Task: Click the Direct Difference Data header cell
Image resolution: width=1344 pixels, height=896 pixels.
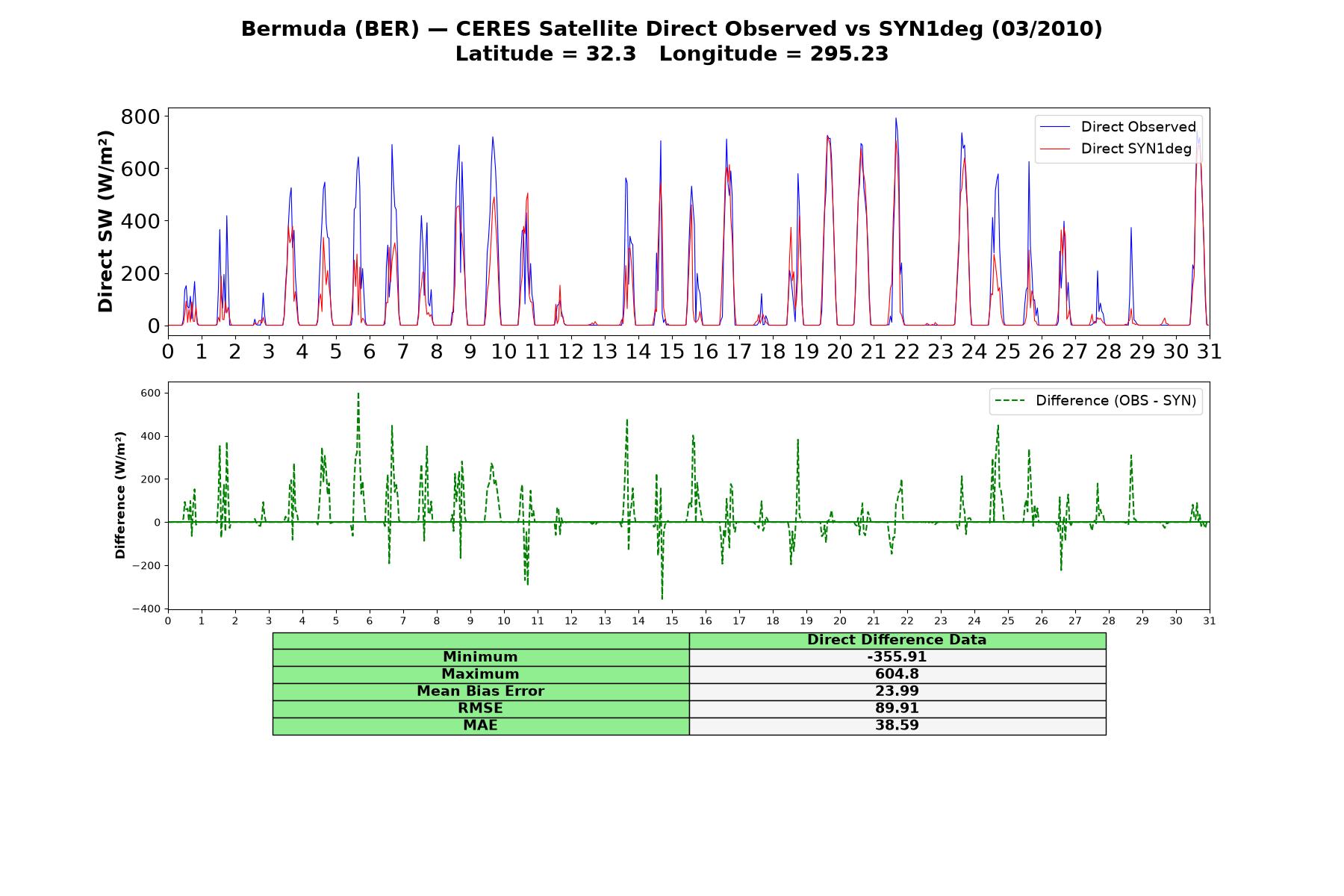Action: [897, 641]
